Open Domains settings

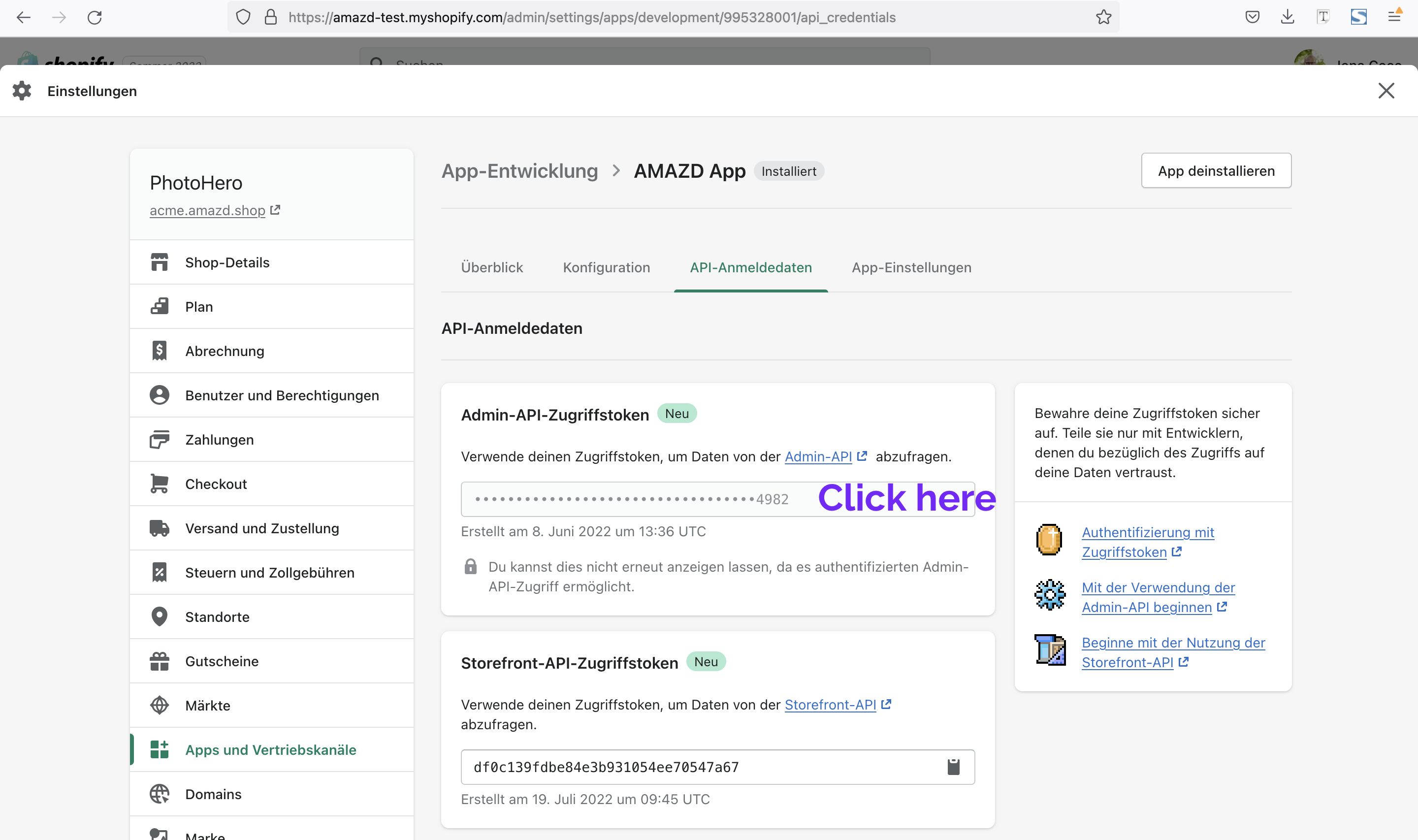[x=272, y=794]
